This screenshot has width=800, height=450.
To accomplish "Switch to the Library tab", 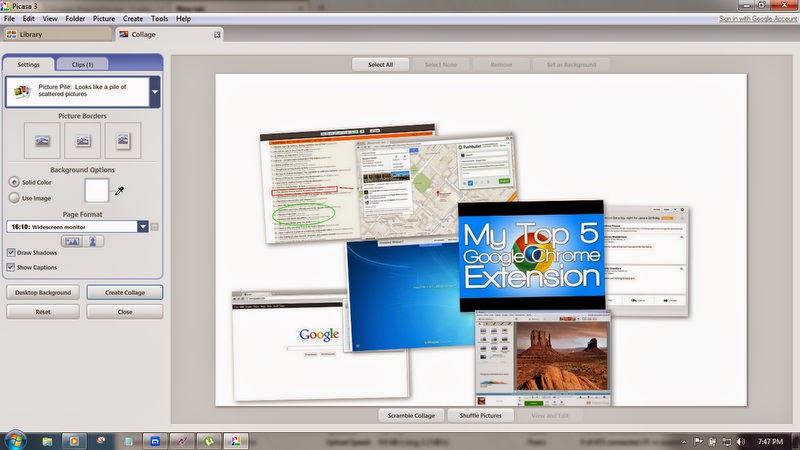I will [57, 34].
